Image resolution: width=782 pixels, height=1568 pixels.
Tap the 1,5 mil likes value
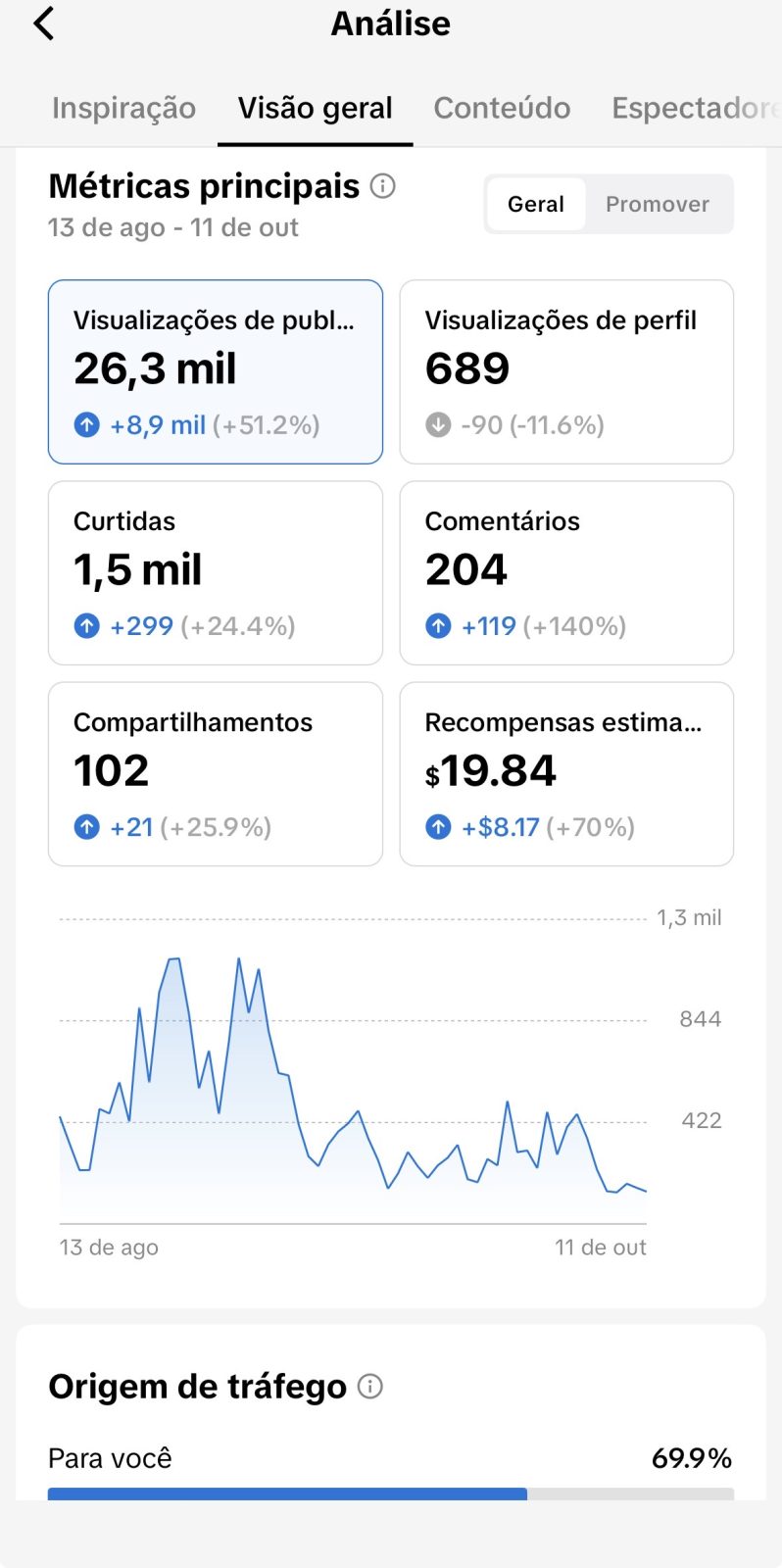(137, 570)
